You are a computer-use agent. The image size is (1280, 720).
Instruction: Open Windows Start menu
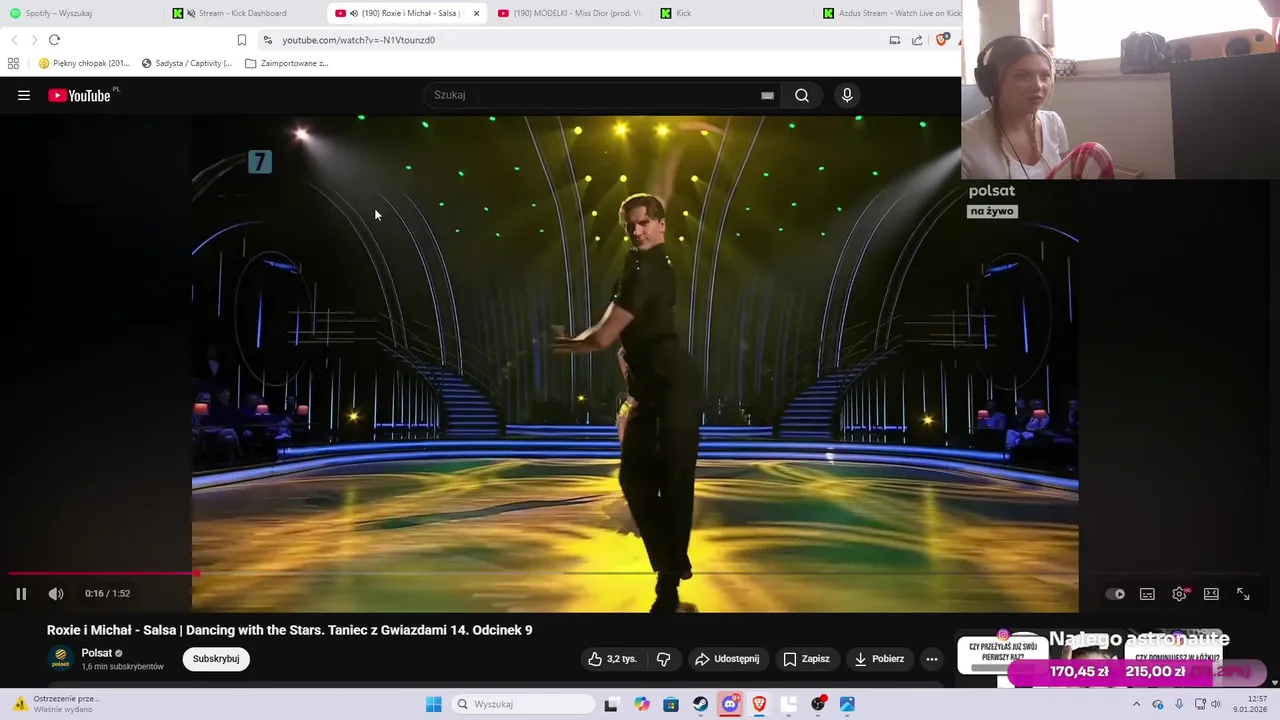click(433, 704)
